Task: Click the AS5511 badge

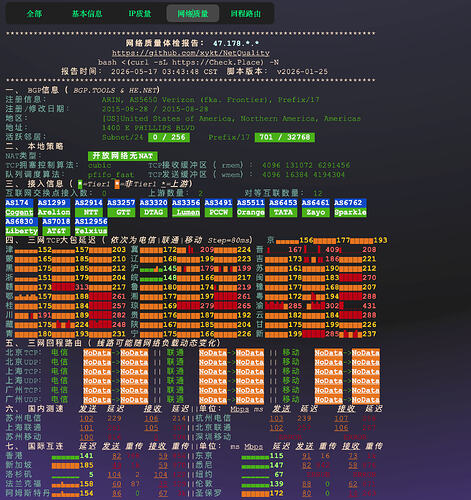Action: click(251, 203)
